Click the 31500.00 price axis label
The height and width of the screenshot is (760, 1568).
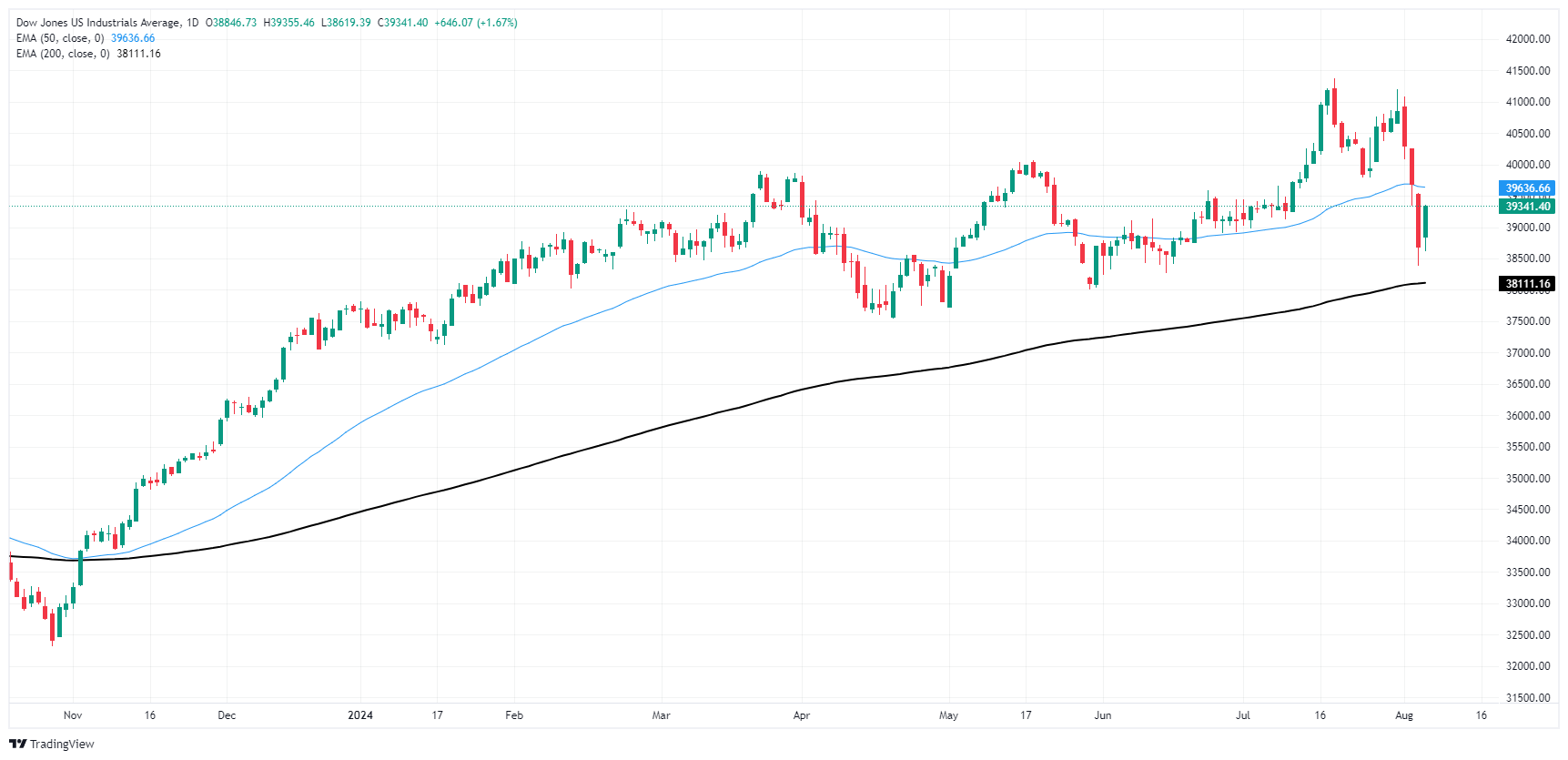tap(1528, 698)
